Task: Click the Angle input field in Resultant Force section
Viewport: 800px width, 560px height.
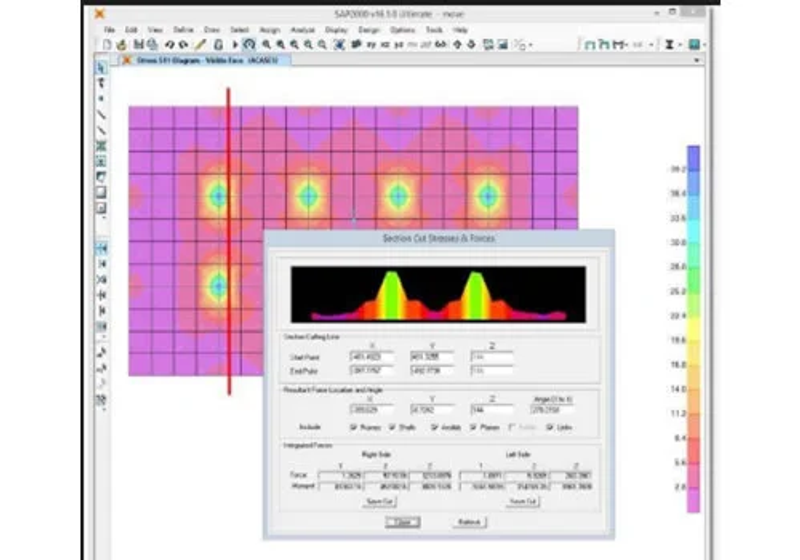Action: [x=551, y=409]
